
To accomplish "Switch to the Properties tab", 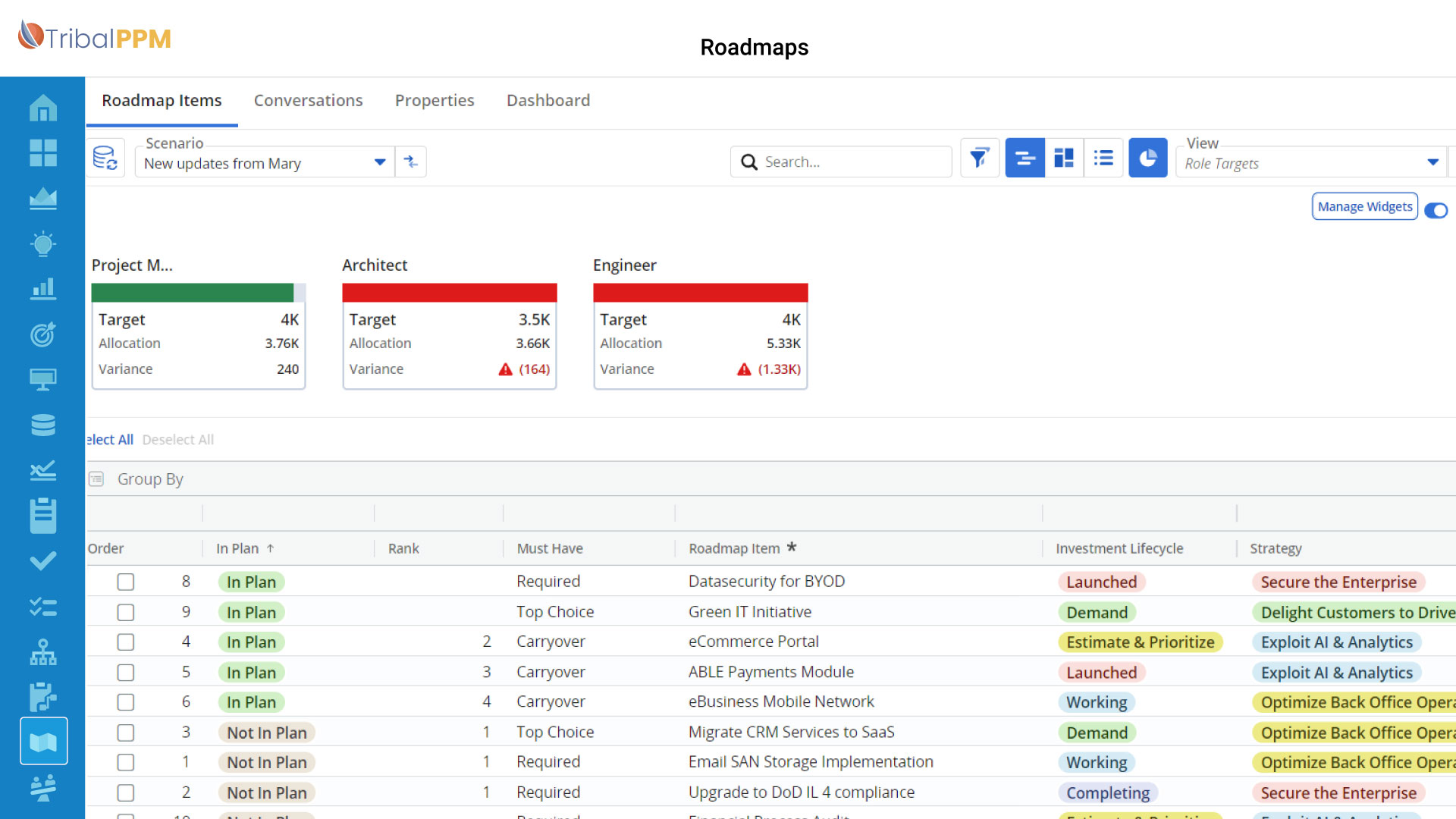I will [435, 101].
